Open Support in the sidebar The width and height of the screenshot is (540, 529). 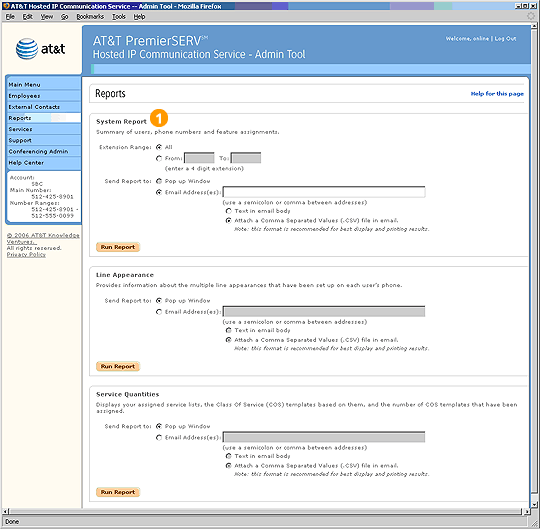point(44,140)
